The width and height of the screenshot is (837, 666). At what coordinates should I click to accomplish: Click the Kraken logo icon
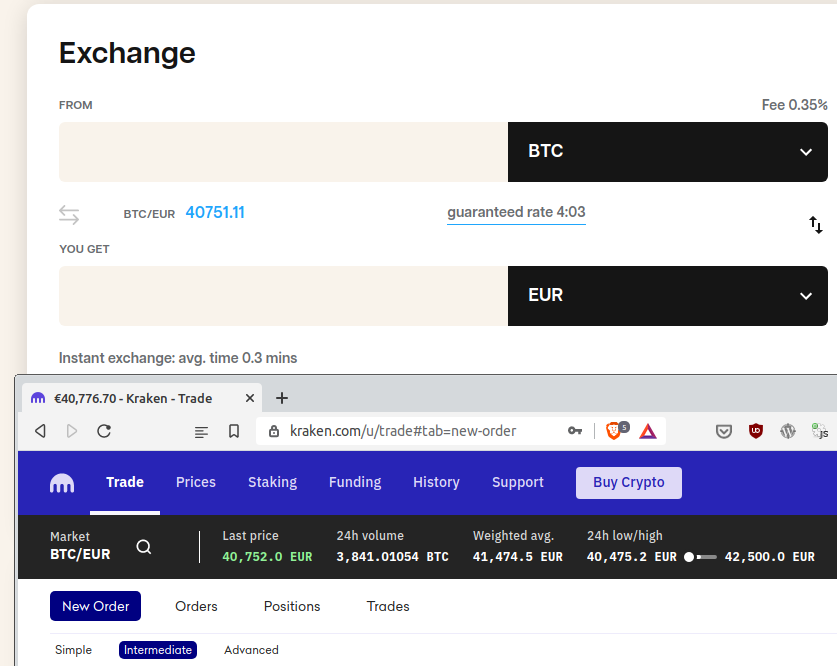(62, 483)
